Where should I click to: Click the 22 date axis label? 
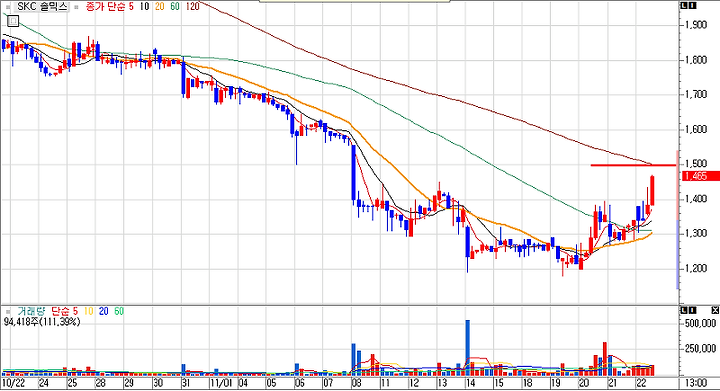641,383
